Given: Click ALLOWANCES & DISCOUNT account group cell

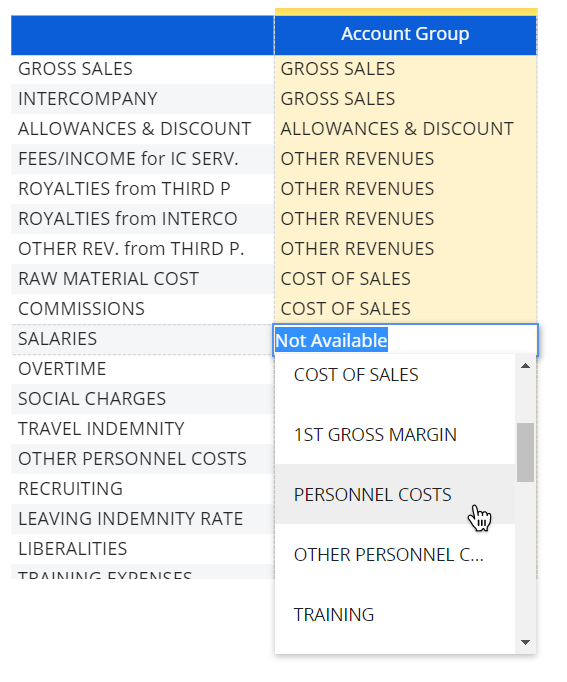Looking at the screenshot, I should coord(406,129).
